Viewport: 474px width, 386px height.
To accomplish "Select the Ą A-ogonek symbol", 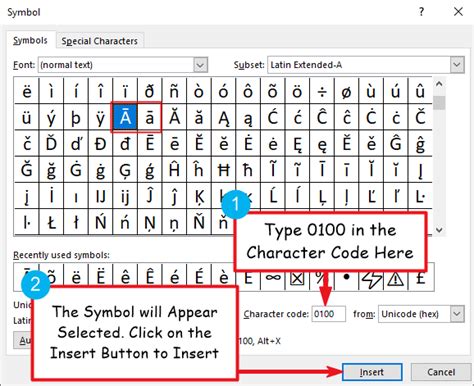I will [x=224, y=117].
